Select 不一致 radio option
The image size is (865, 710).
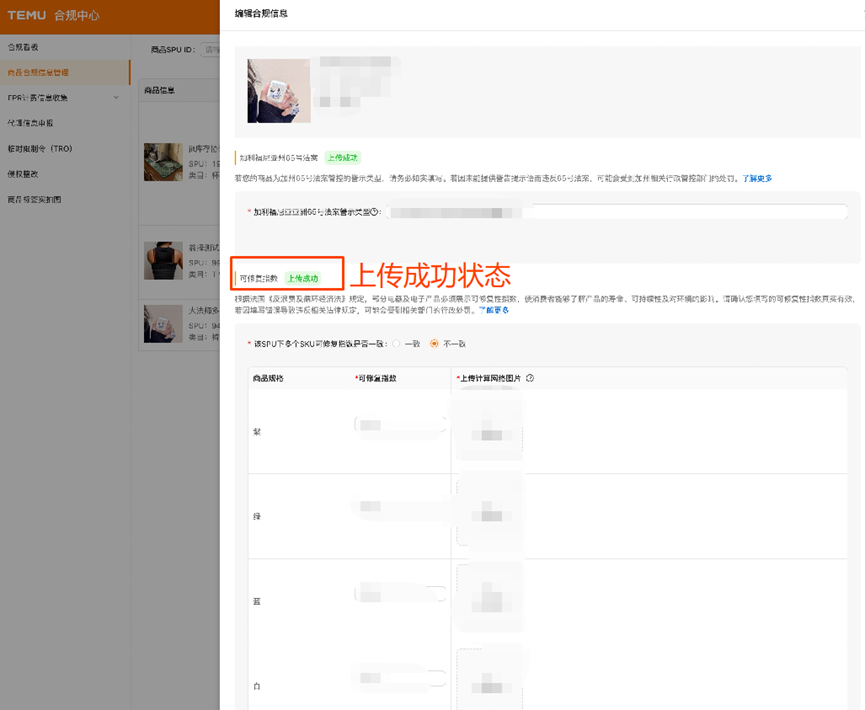(x=434, y=343)
